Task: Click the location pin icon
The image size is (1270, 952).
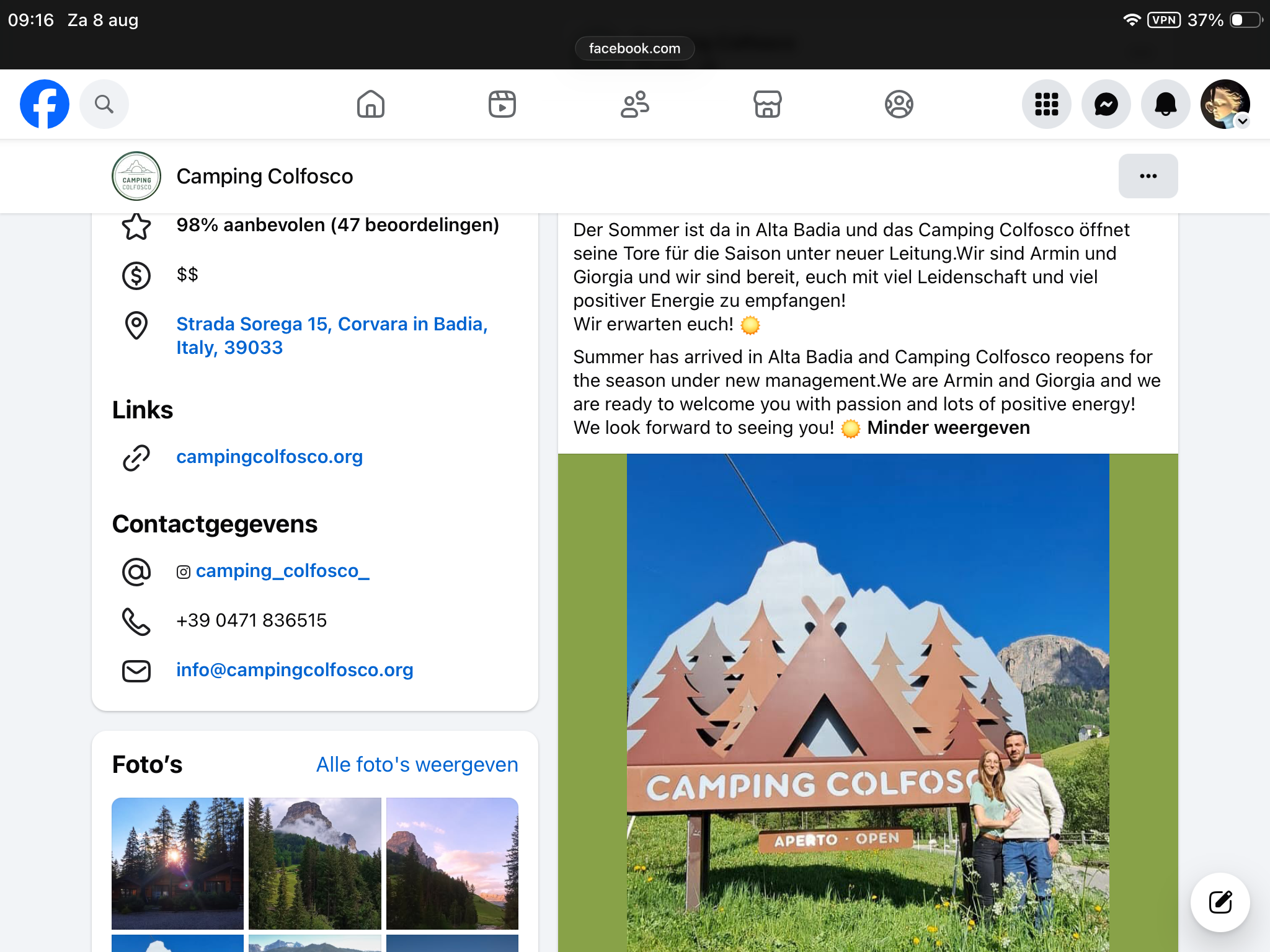Action: coord(136,325)
